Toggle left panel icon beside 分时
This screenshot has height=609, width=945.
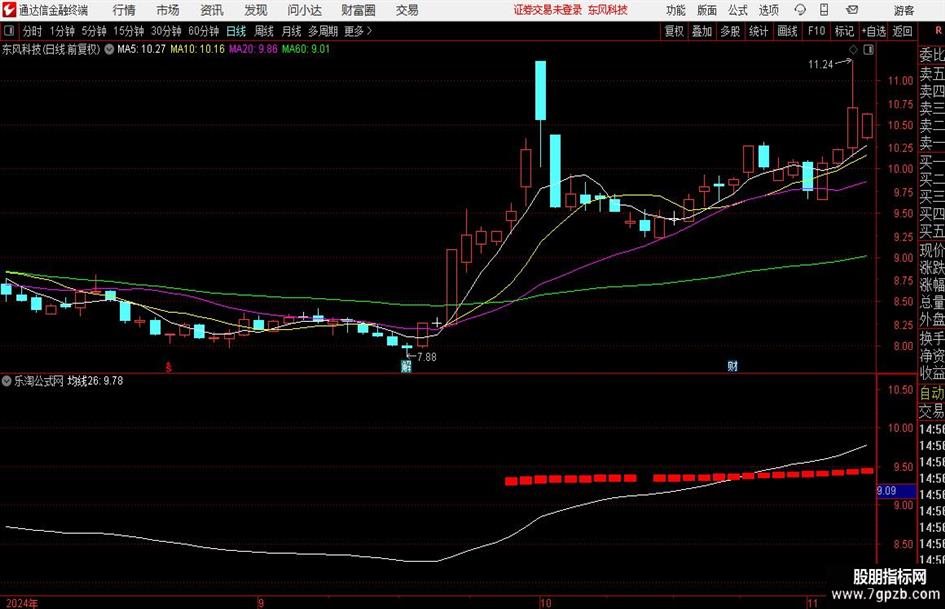coord(8,31)
